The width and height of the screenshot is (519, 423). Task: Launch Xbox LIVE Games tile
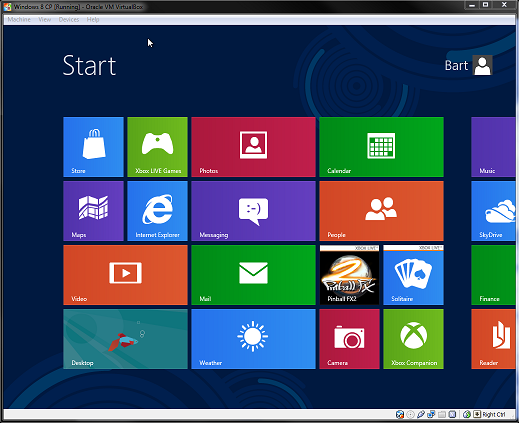pos(157,147)
